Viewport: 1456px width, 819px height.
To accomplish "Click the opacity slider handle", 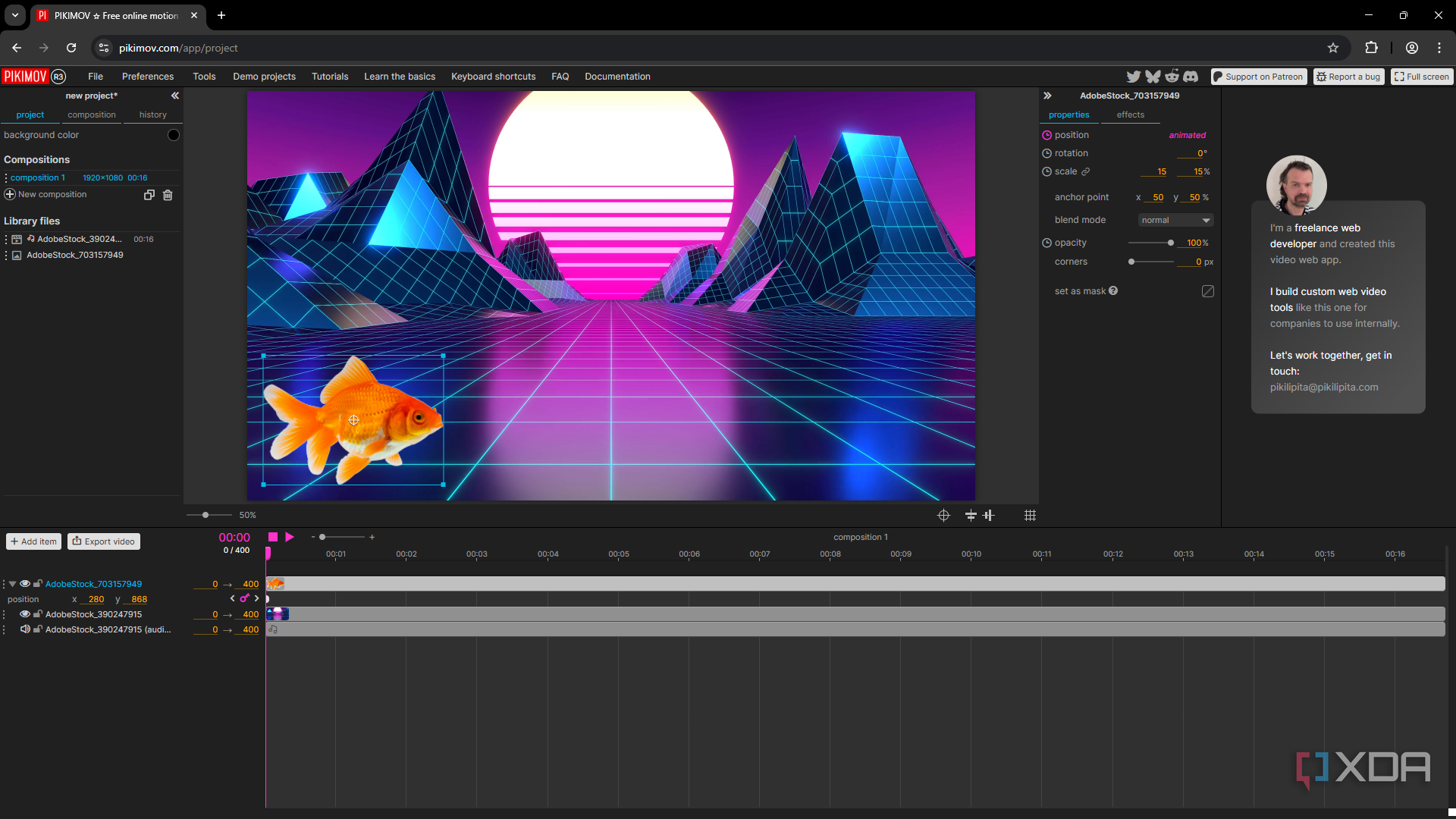I will click(1171, 243).
